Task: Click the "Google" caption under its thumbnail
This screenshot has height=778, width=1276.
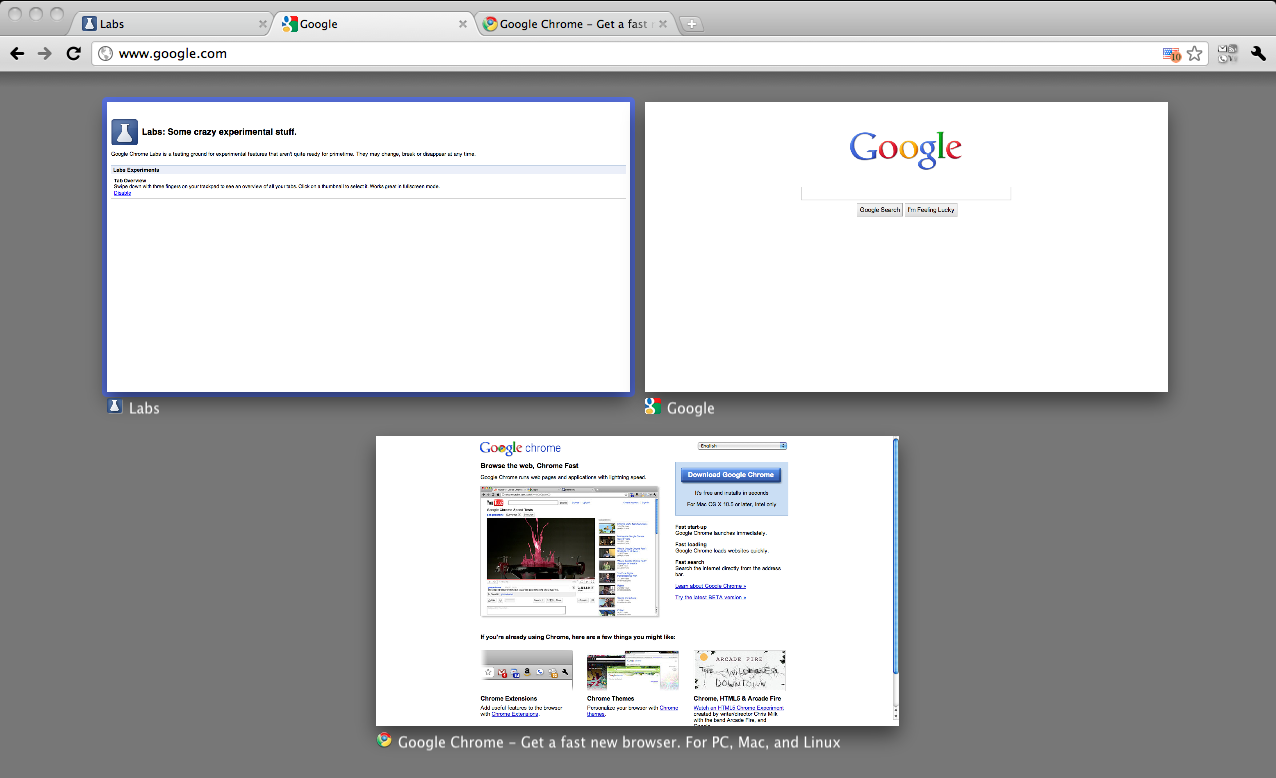Action: coord(691,408)
